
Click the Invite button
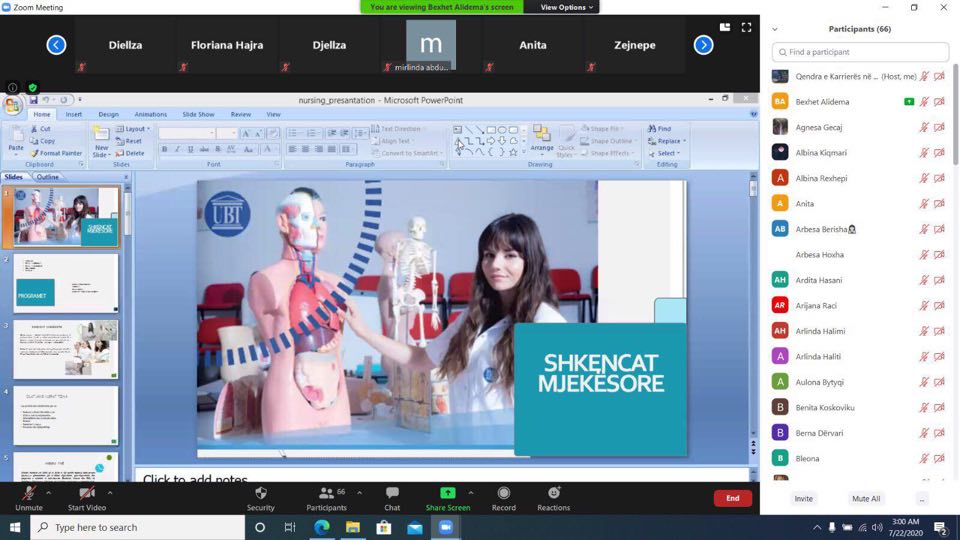coord(803,498)
